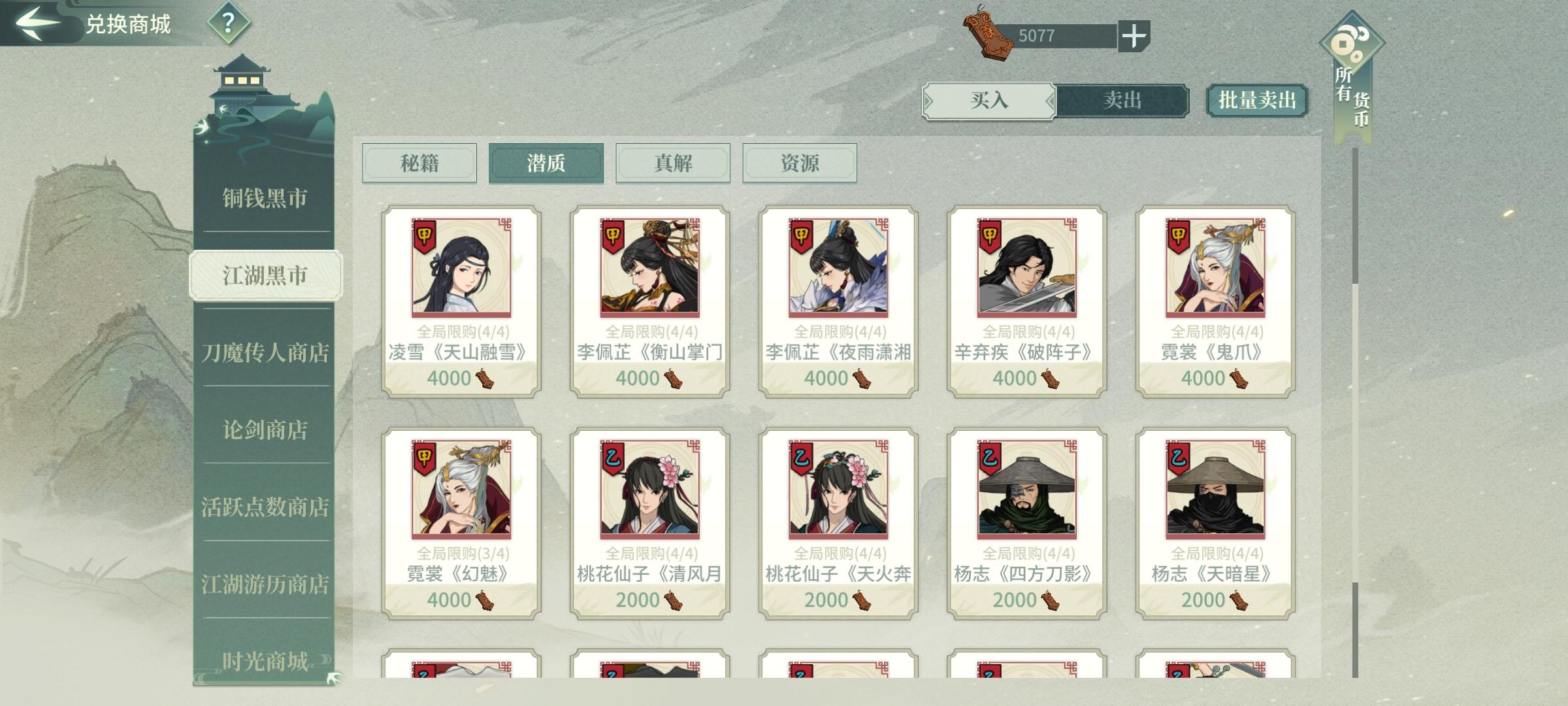
Task: Click the 批量卖出 button
Action: pos(1257,101)
